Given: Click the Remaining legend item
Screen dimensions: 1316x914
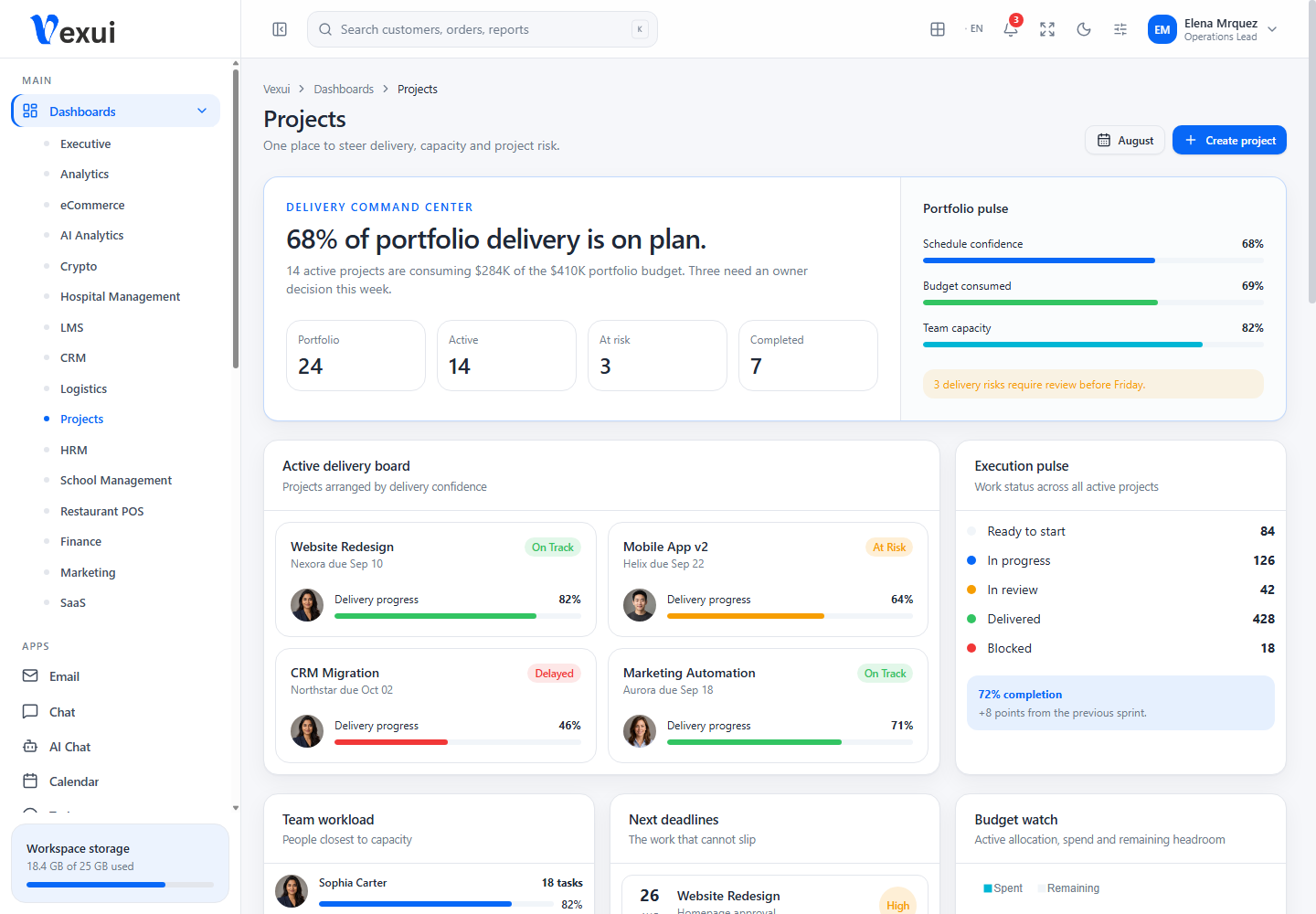Looking at the screenshot, I should click(1068, 888).
